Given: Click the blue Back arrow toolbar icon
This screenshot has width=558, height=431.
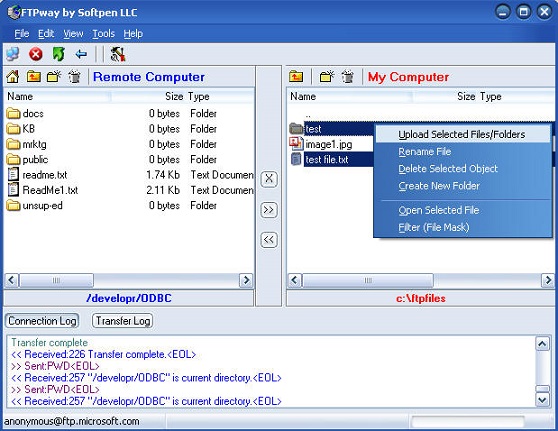Looking at the screenshot, I should pos(81,54).
